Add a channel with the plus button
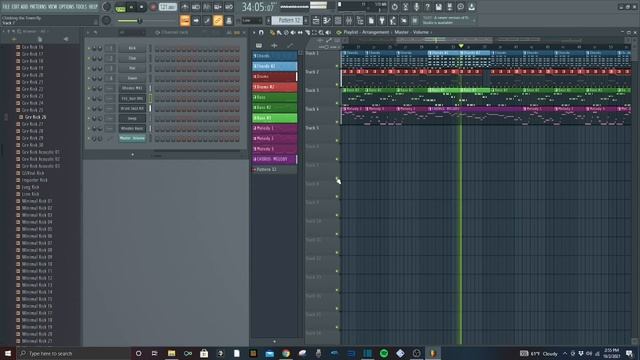Viewport: 640px width, 360px height. click(132, 155)
